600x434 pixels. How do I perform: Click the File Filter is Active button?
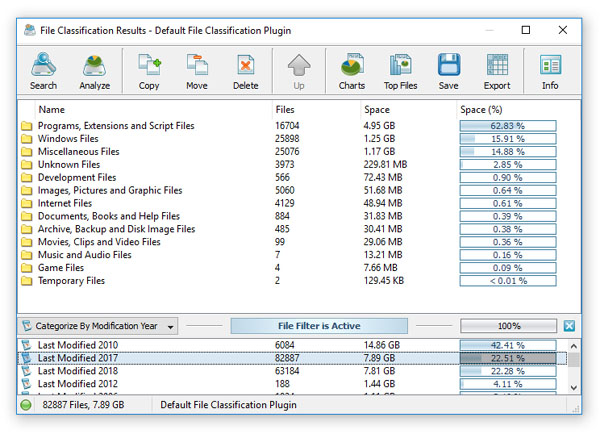319,326
